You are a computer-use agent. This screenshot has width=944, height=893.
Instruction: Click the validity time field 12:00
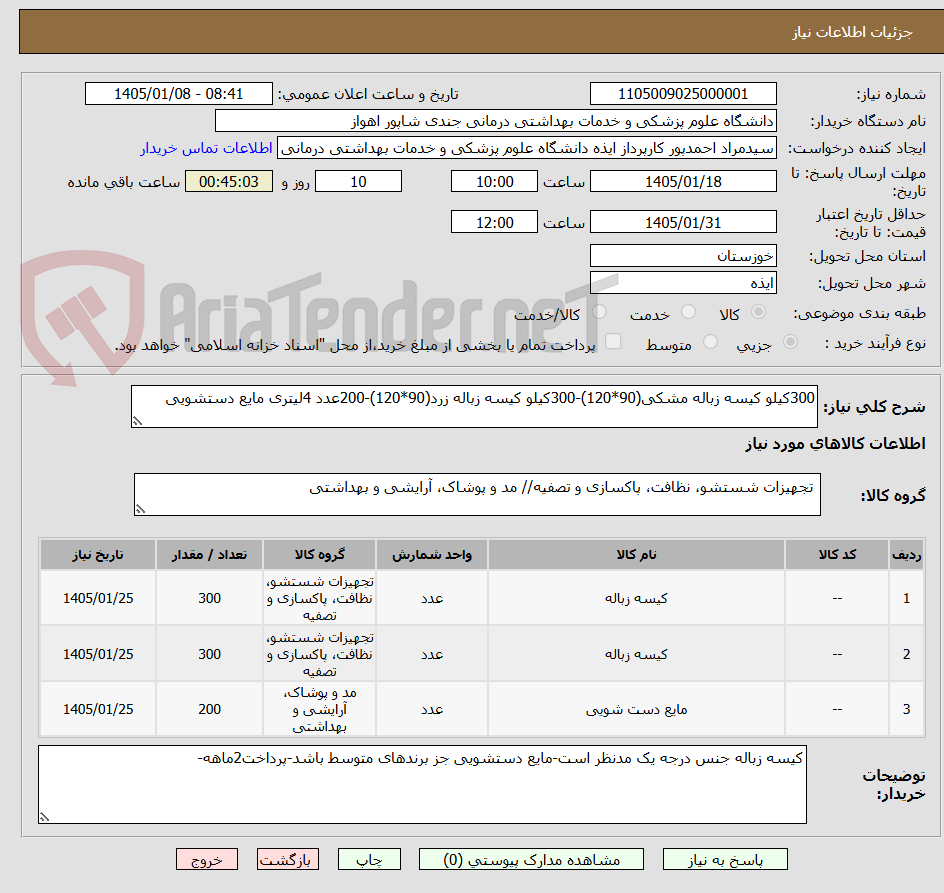coord(494,222)
